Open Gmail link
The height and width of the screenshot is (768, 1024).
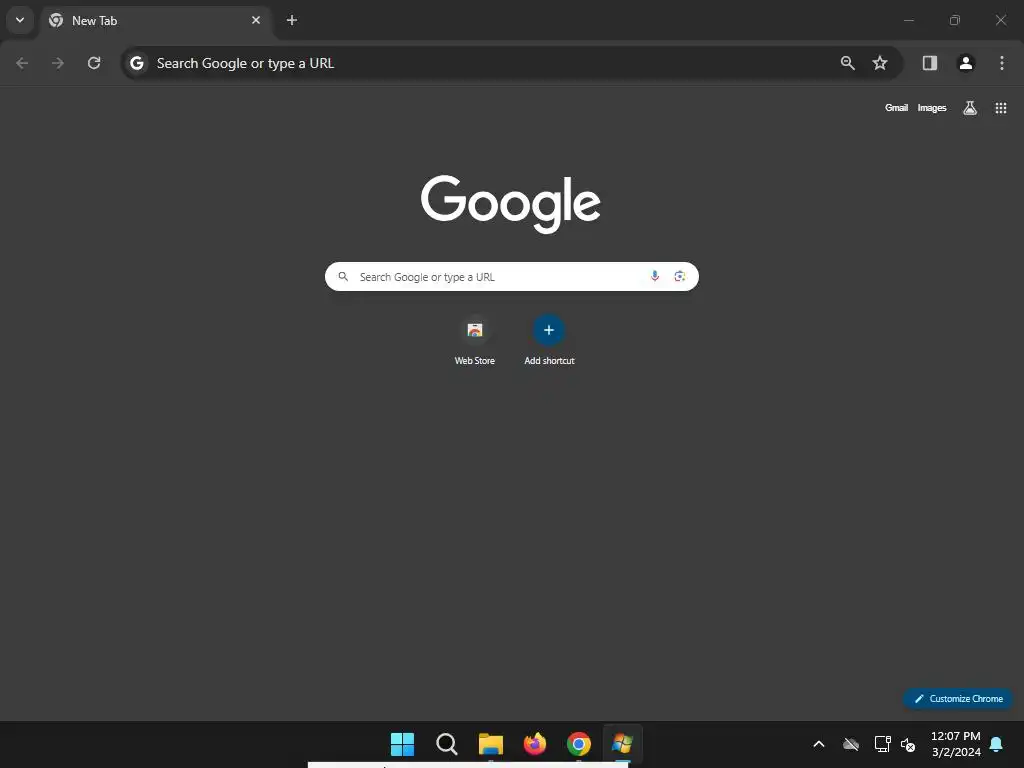click(896, 108)
